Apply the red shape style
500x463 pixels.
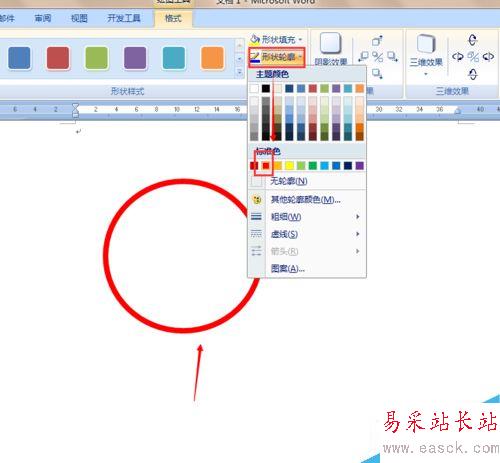(x=58, y=58)
